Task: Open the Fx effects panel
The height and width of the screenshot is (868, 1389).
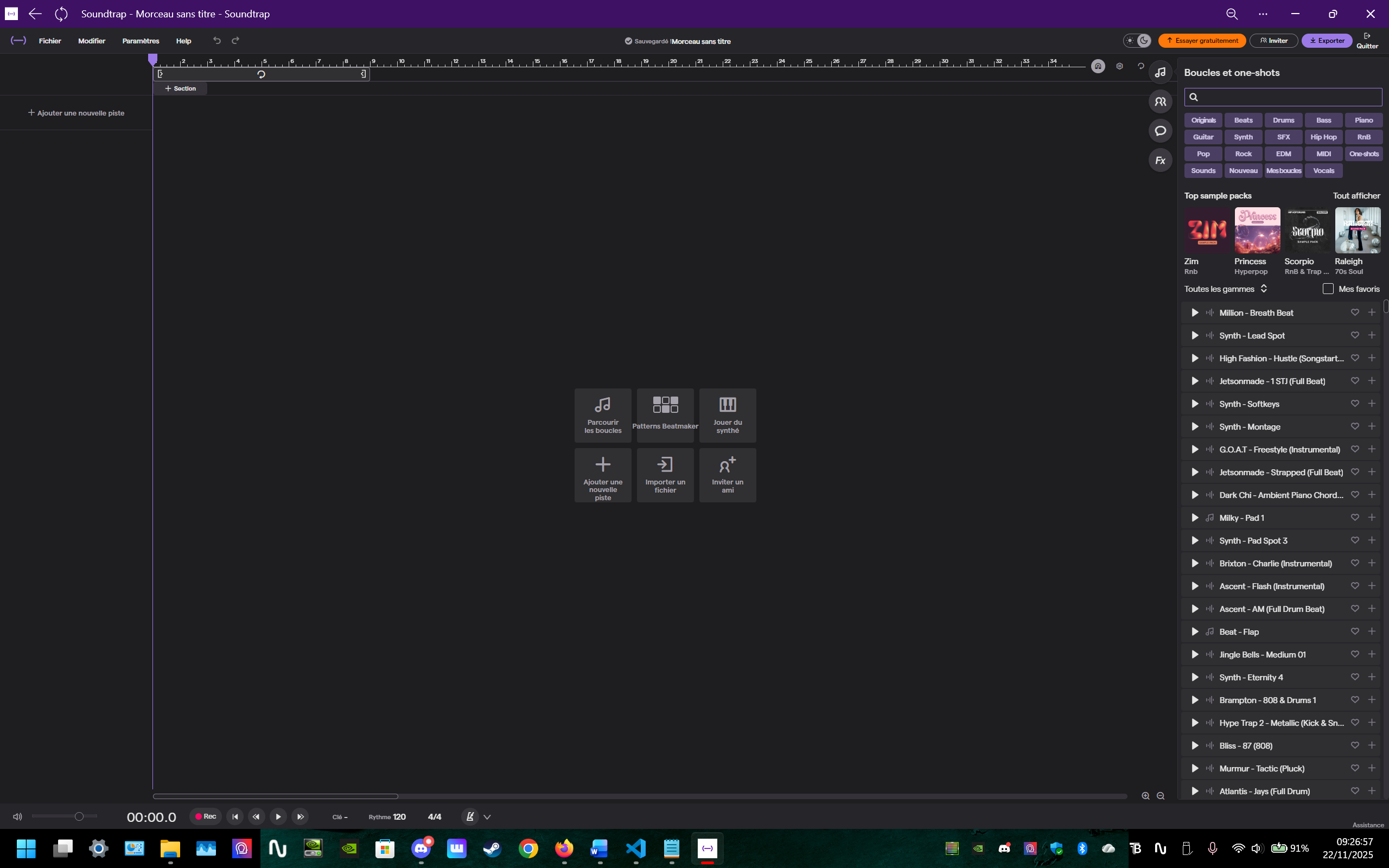Action: [x=1160, y=160]
